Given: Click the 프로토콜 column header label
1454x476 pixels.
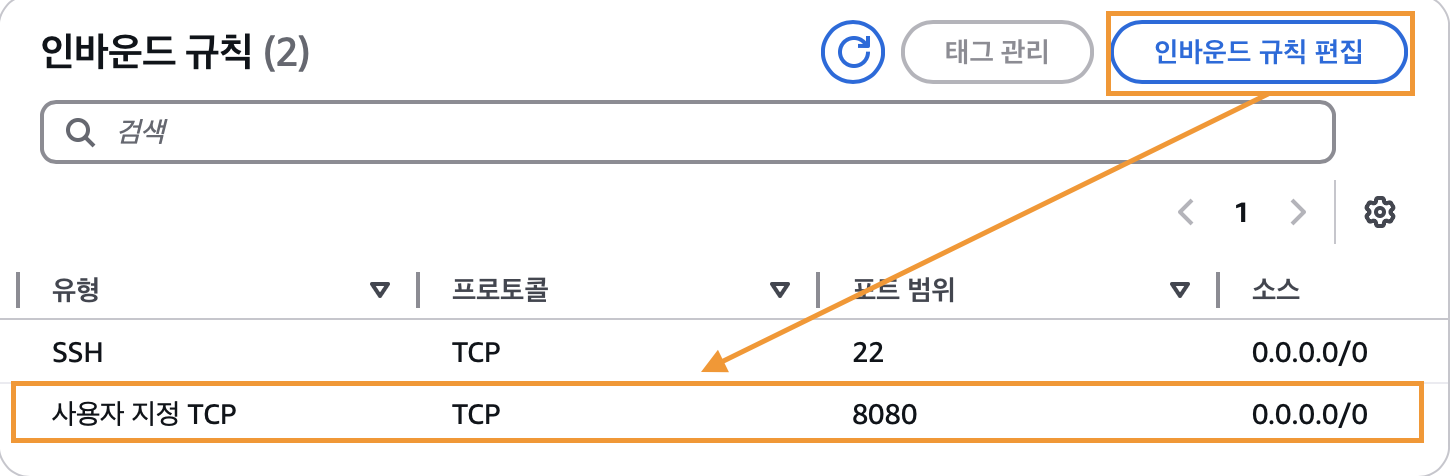Looking at the screenshot, I should [500, 291].
